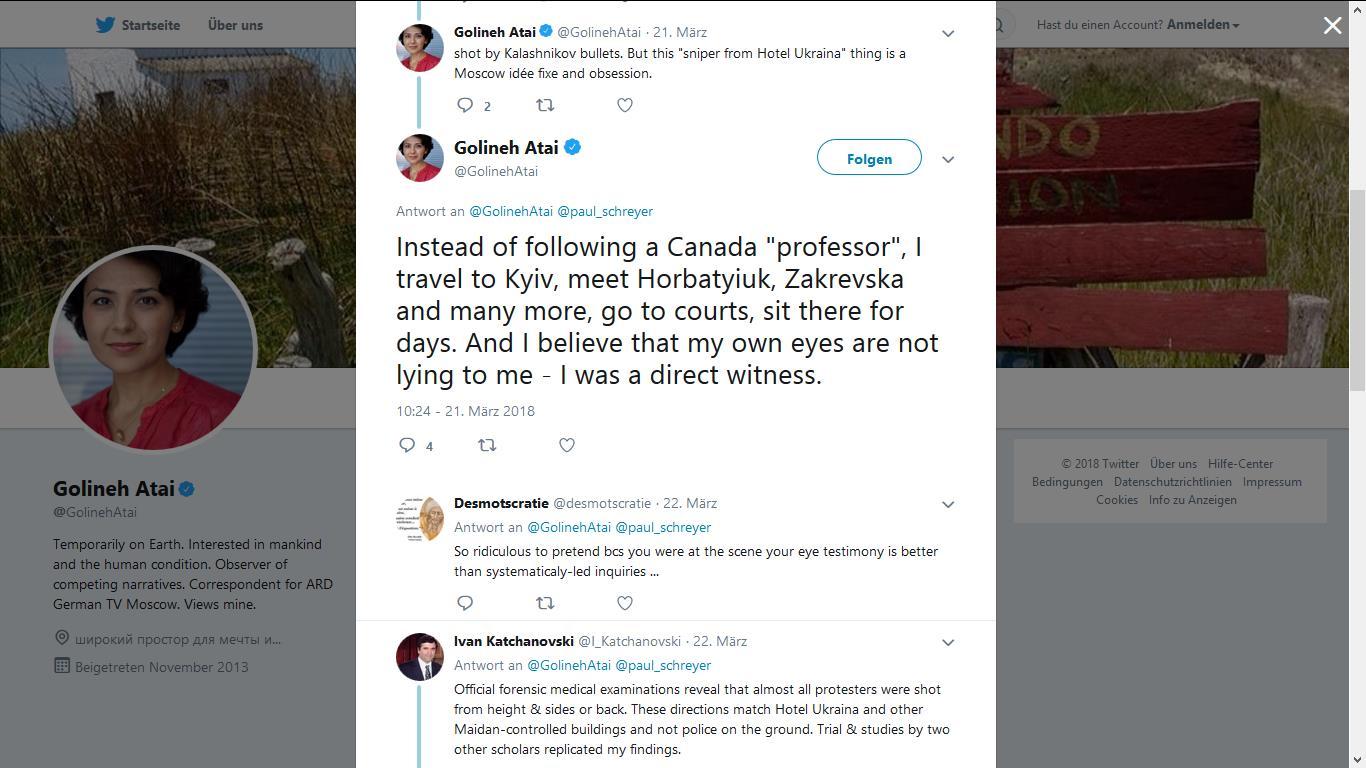Click Ivan Katchanovski's profile picture
Screen dimensions: 1366x768
tap(420, 657)
